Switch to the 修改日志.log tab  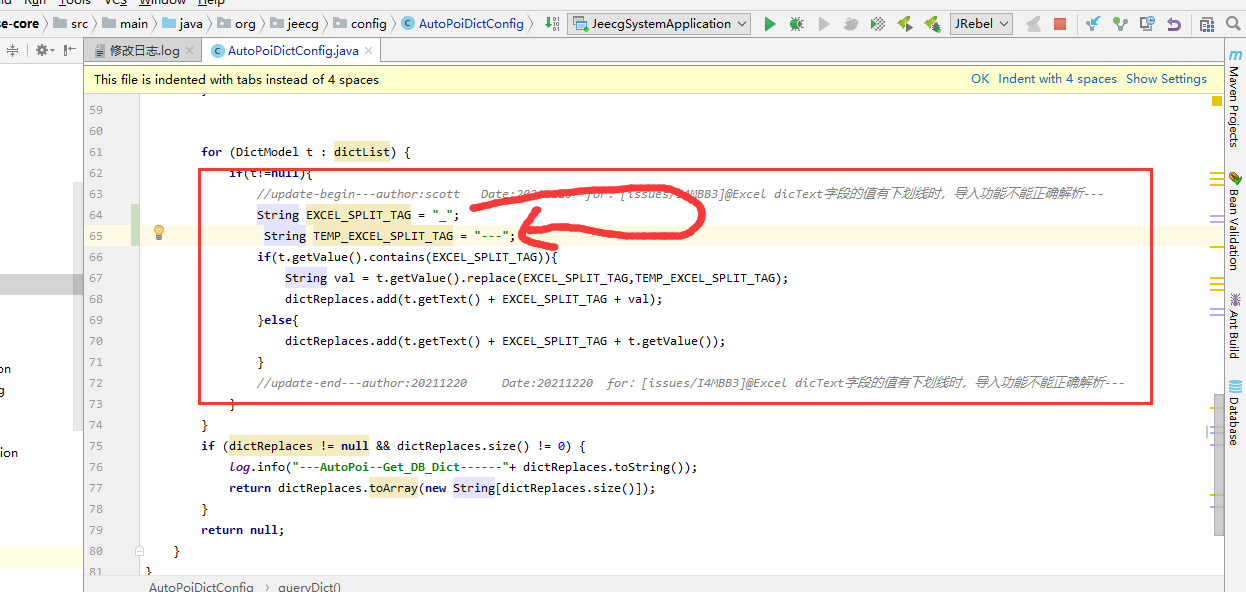(144, 51)
